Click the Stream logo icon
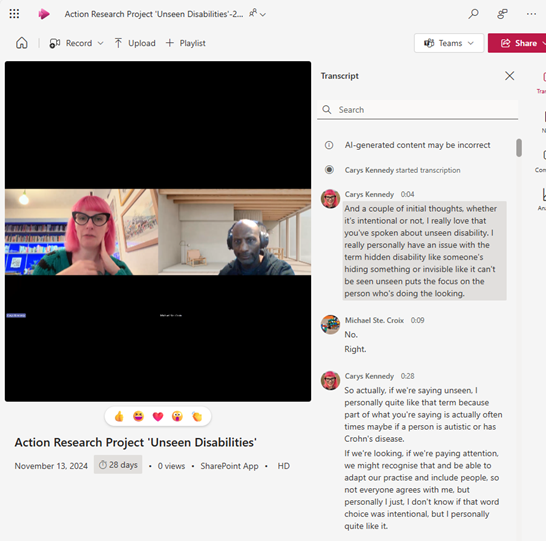Image resolution: width=546 pixels, height=541 pixels. pyautogui.click(x=44, y=14)
